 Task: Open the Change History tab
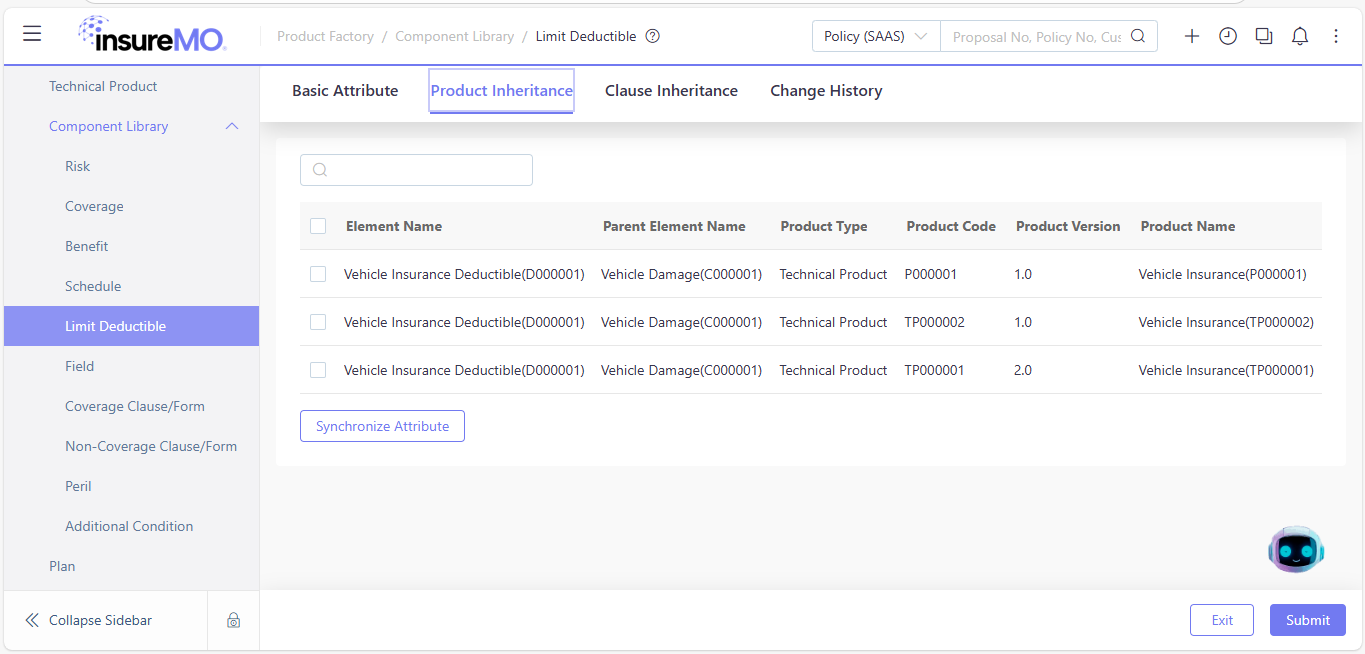click(x=826, y=90)
